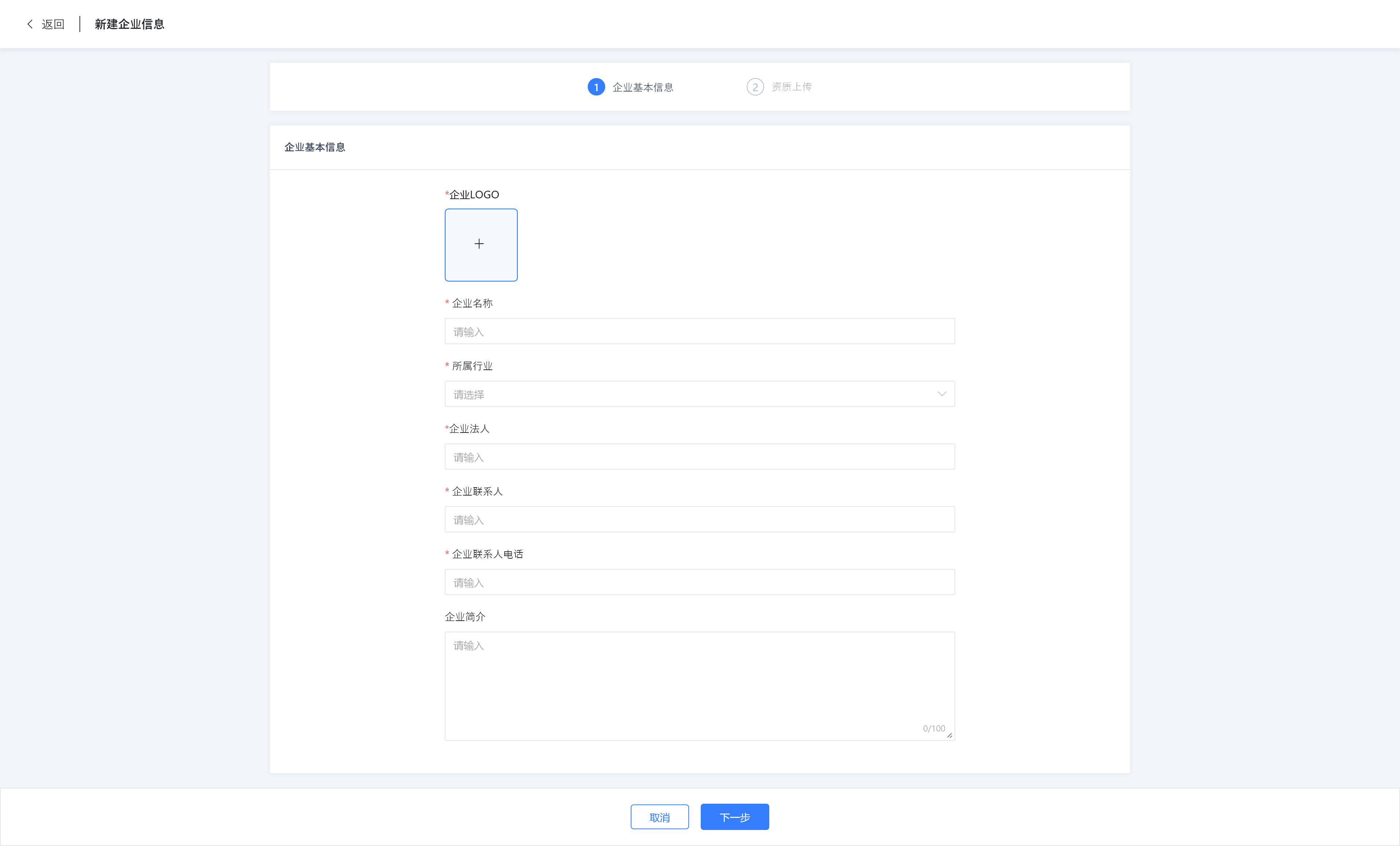The image size is (1400, 846).
Task: Open the 企业基本信息 step label
Action: (643, 87)
